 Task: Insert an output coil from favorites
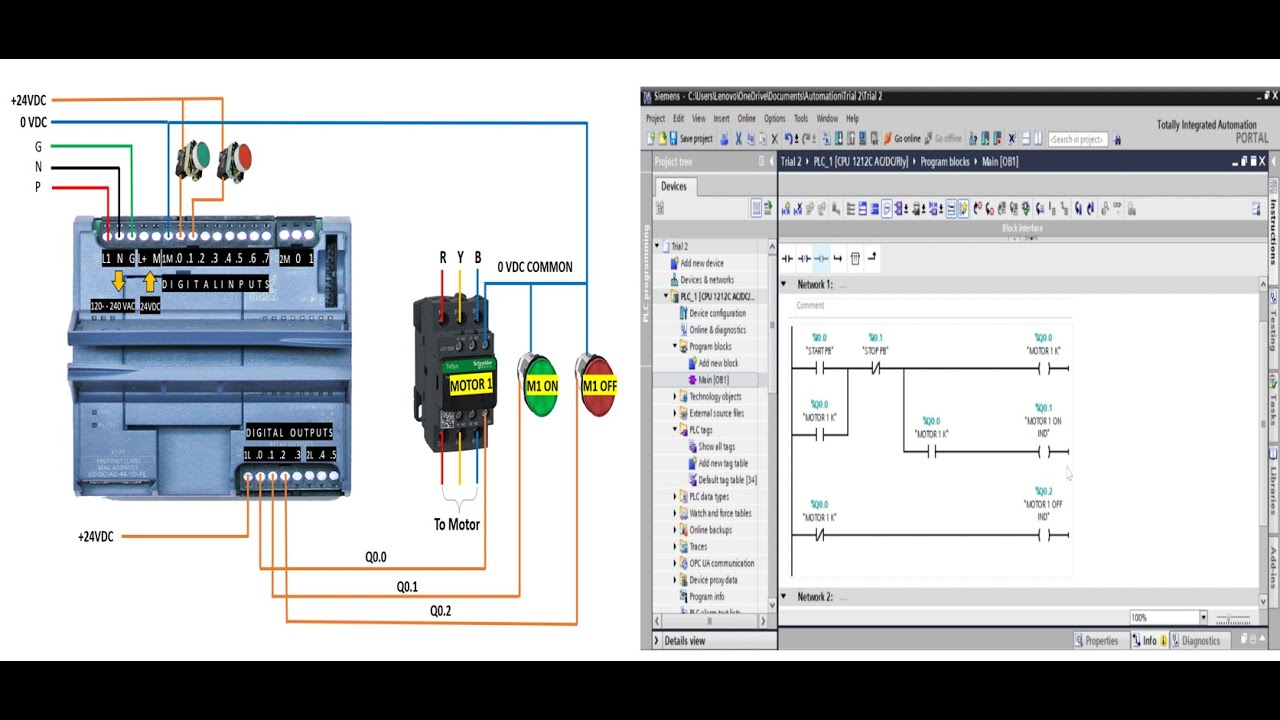click(821, 259)
